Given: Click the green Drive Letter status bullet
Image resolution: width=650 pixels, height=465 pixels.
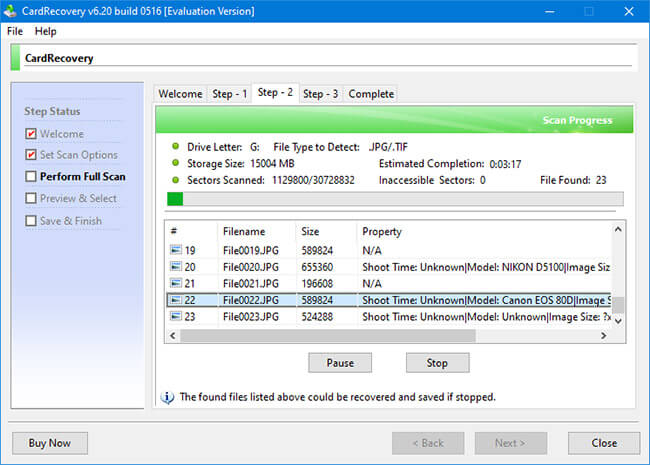Looking at the screenshot, I should 176,147.
